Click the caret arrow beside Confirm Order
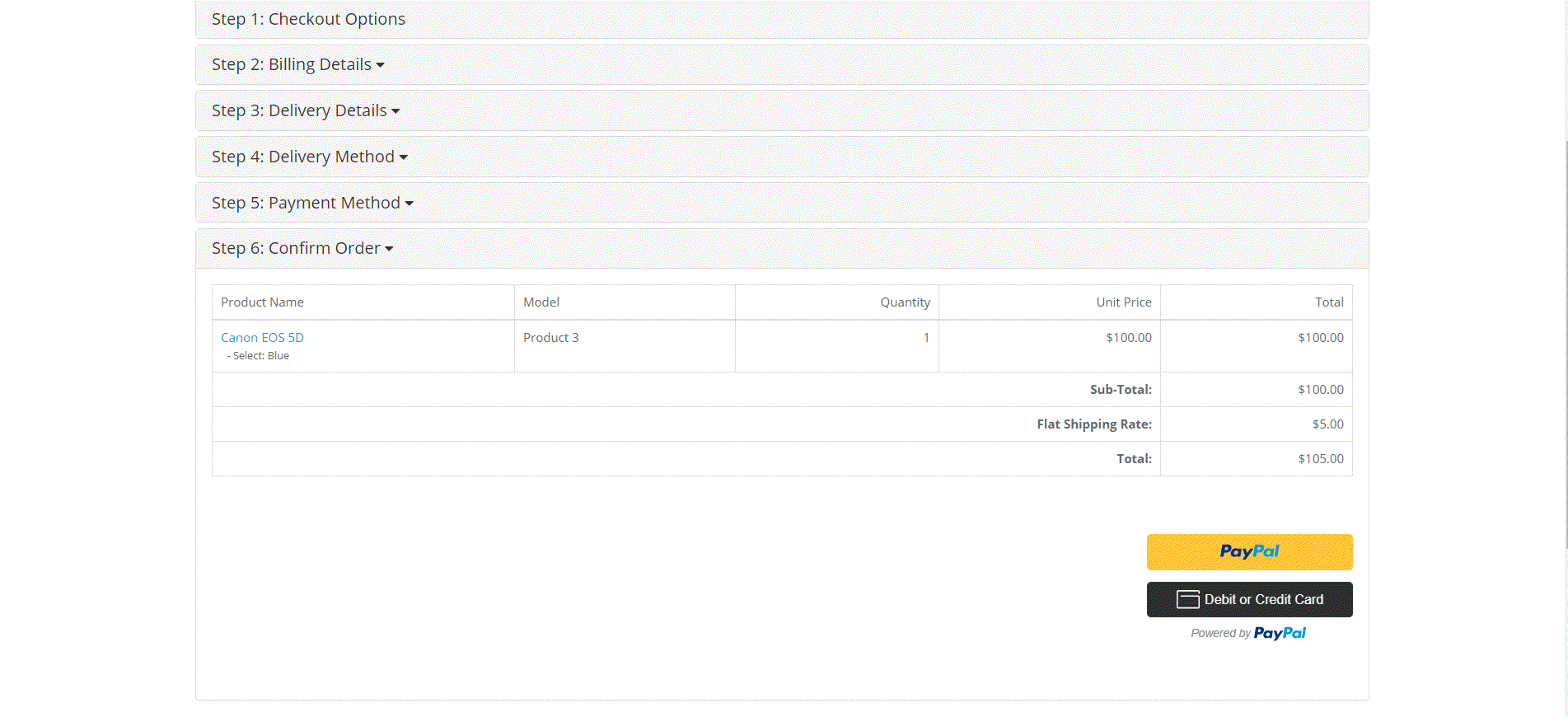Screen dimensions: 1568x717 (389, 249)
